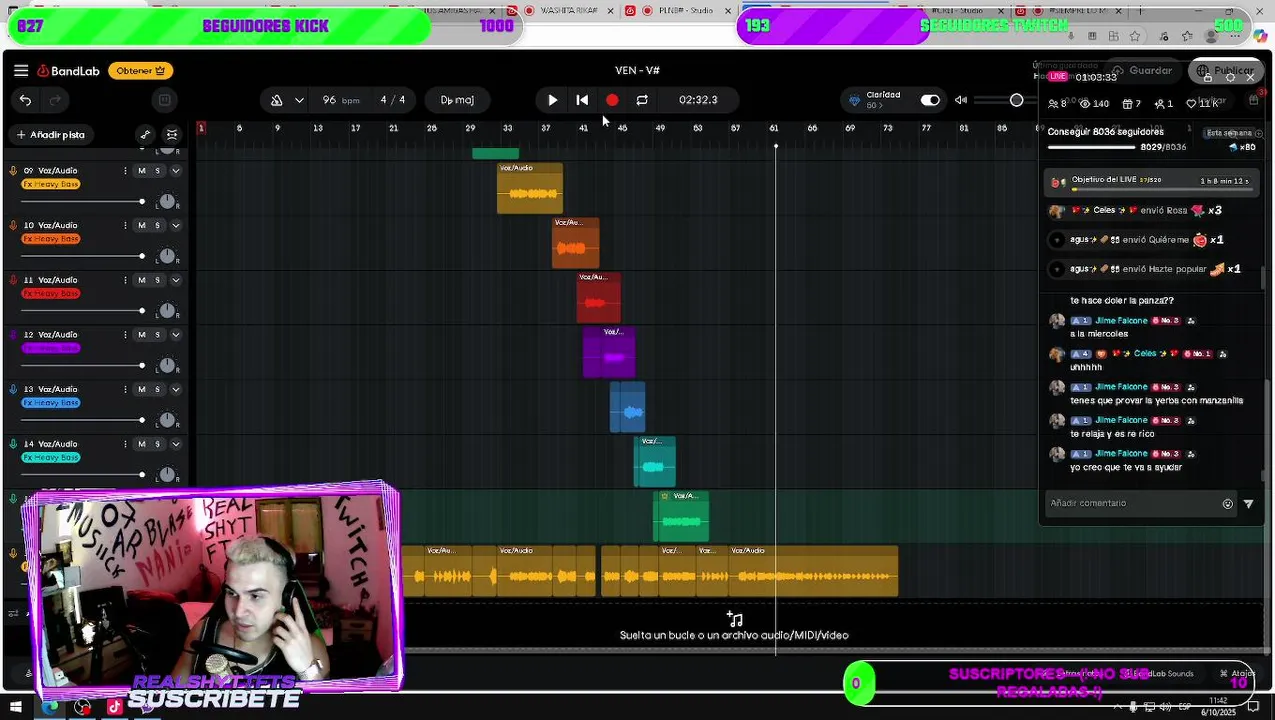1275x720 pixels.
Task: Click the microphone icon of track 09
Action: coord(13,171)
